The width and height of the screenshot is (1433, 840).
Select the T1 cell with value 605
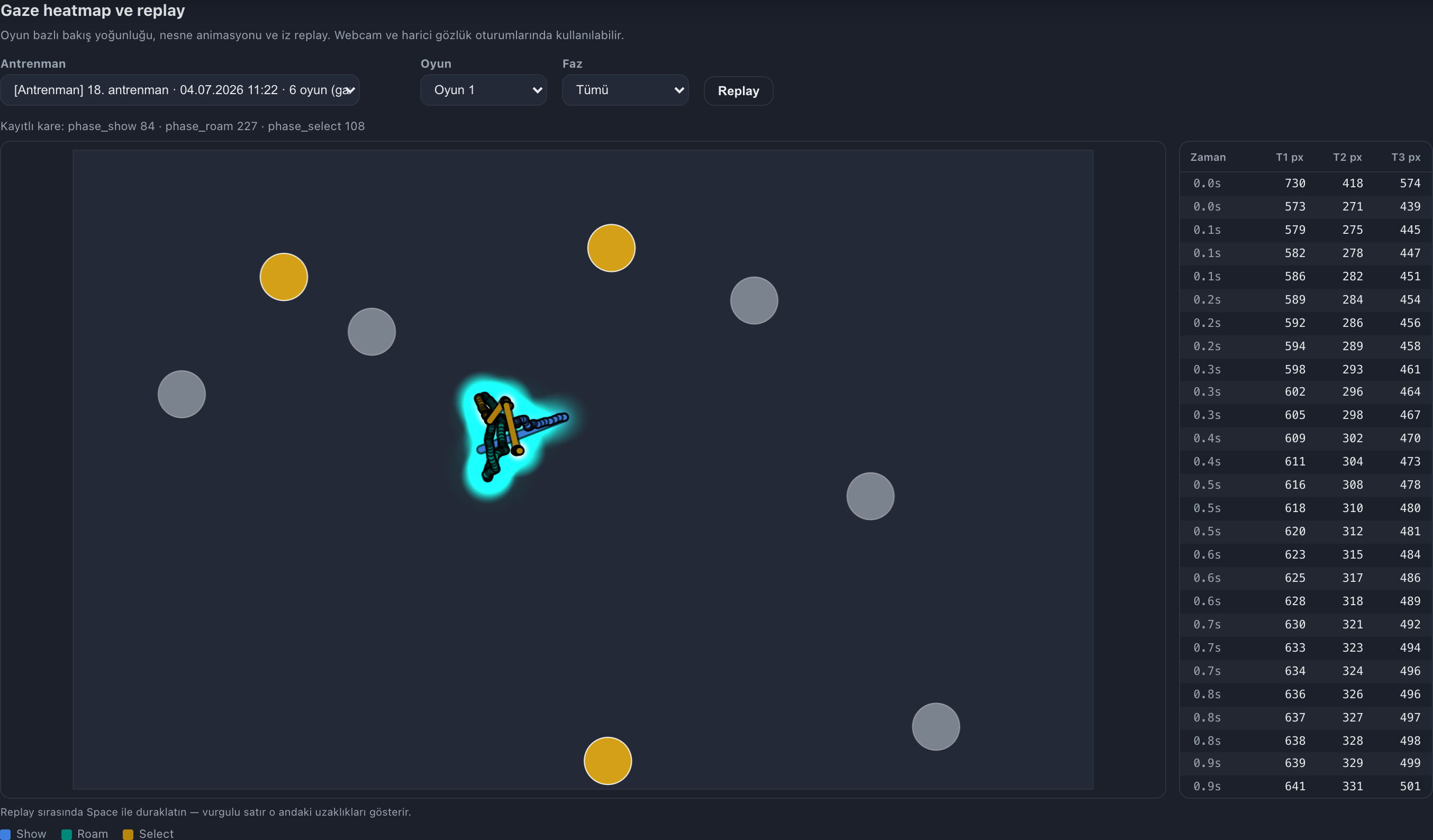click(x=1295, y=415)
